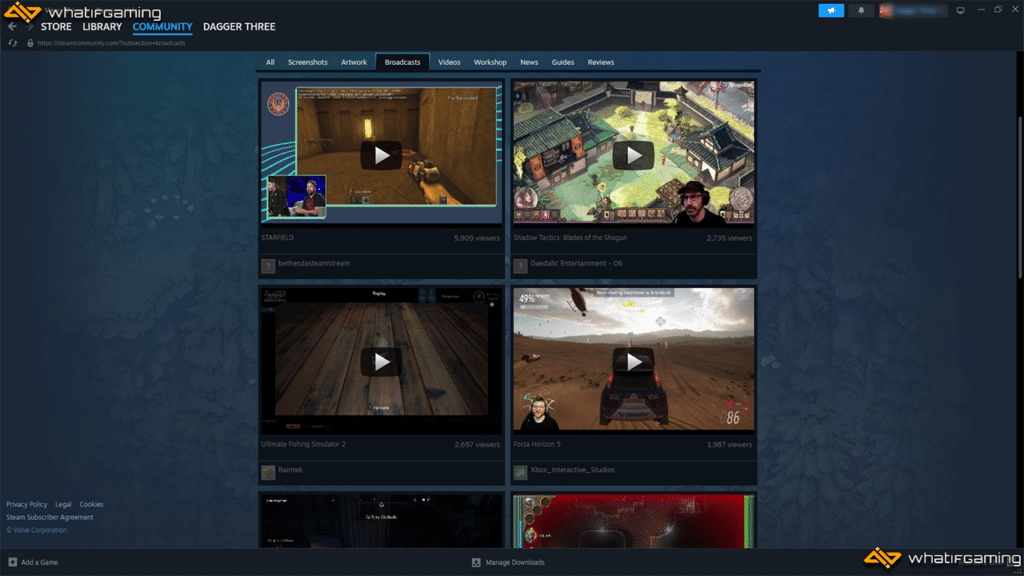Viewport: 1024px width, 576px height.
Task: Open the notifications bell
Action: (x=861, y=11)
